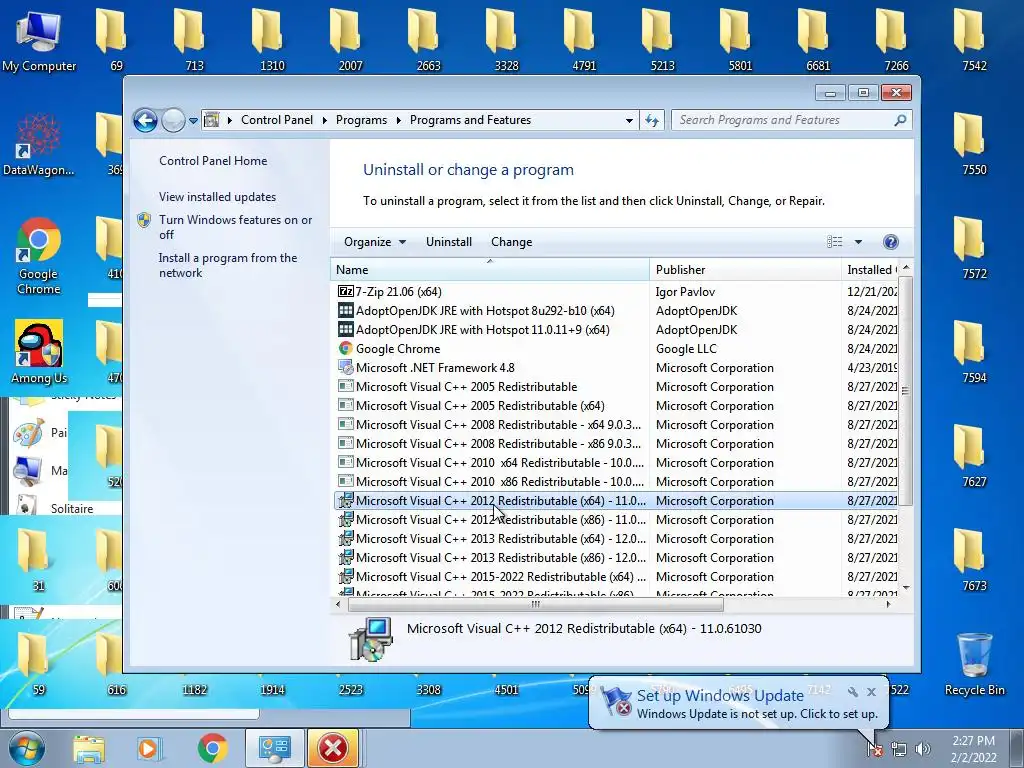Open Windows Media Player from taskbar
1024x768 pixels.
pyautogui.click(x=149, y=749)
